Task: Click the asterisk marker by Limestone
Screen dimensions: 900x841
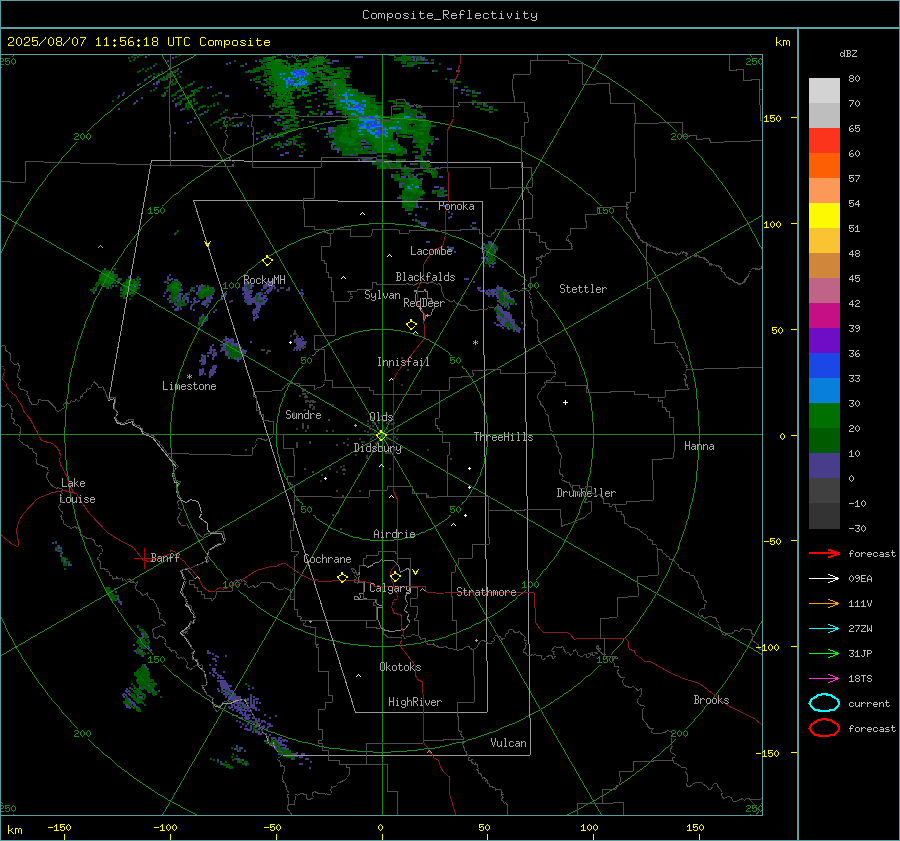Action: click(189, 377)
